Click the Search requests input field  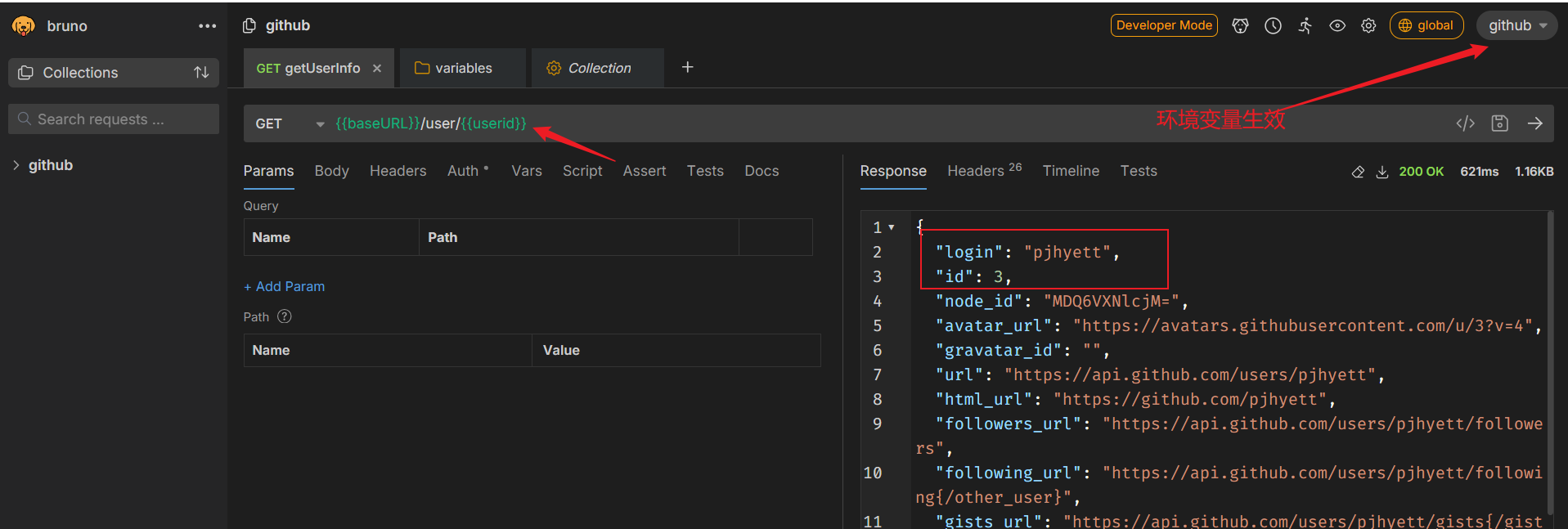click(x=115, y=119)
